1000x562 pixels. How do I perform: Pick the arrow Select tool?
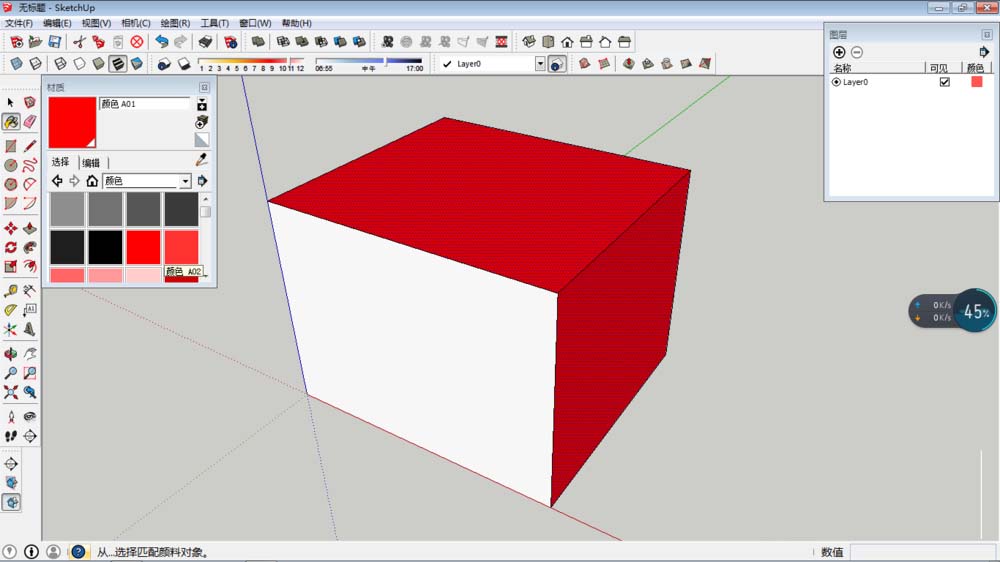tap(11, 102)
